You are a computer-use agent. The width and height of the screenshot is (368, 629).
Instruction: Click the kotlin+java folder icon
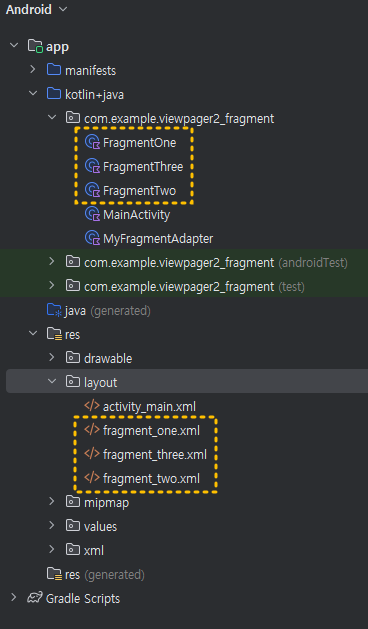tap(54, 94)
